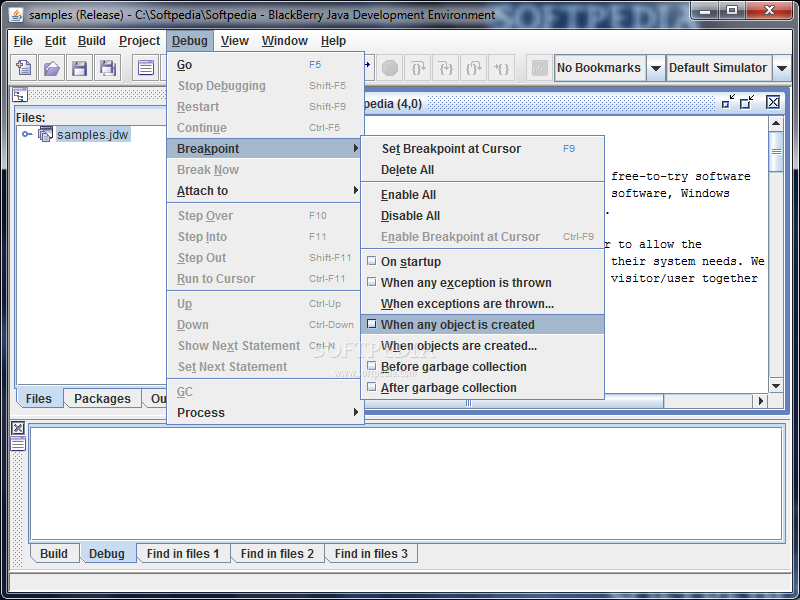Click the binary digits toolbar icon
The height and width of the screenshot is (600, 800).
539,68
